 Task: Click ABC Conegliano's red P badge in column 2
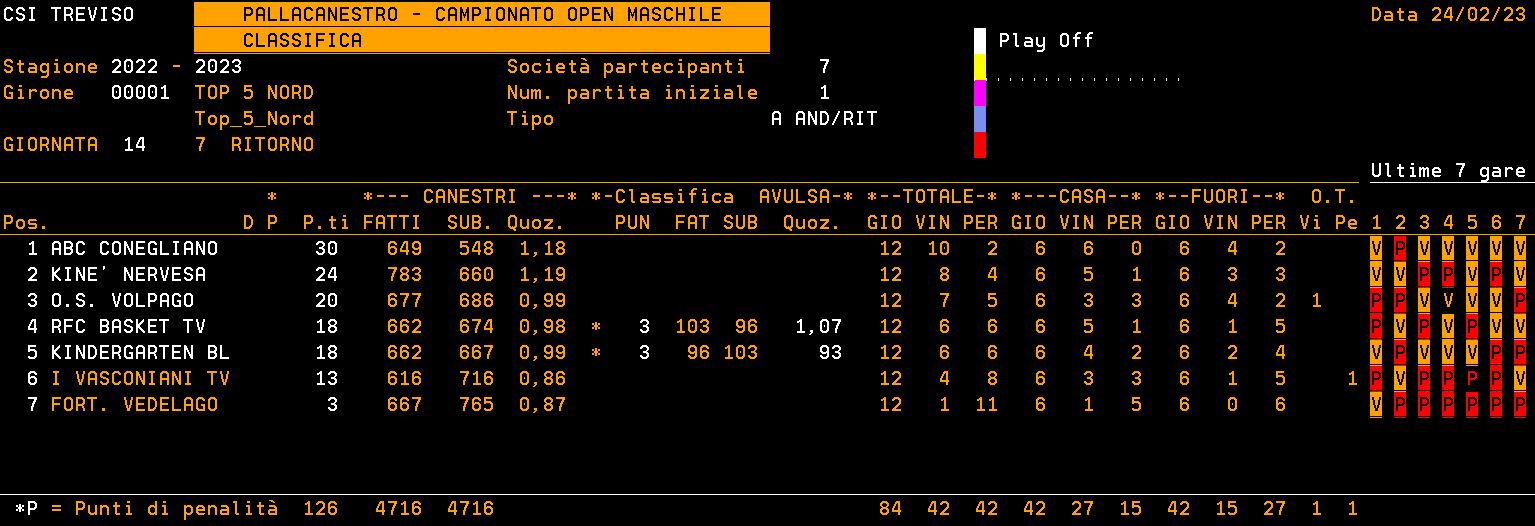coord(1400,249)
